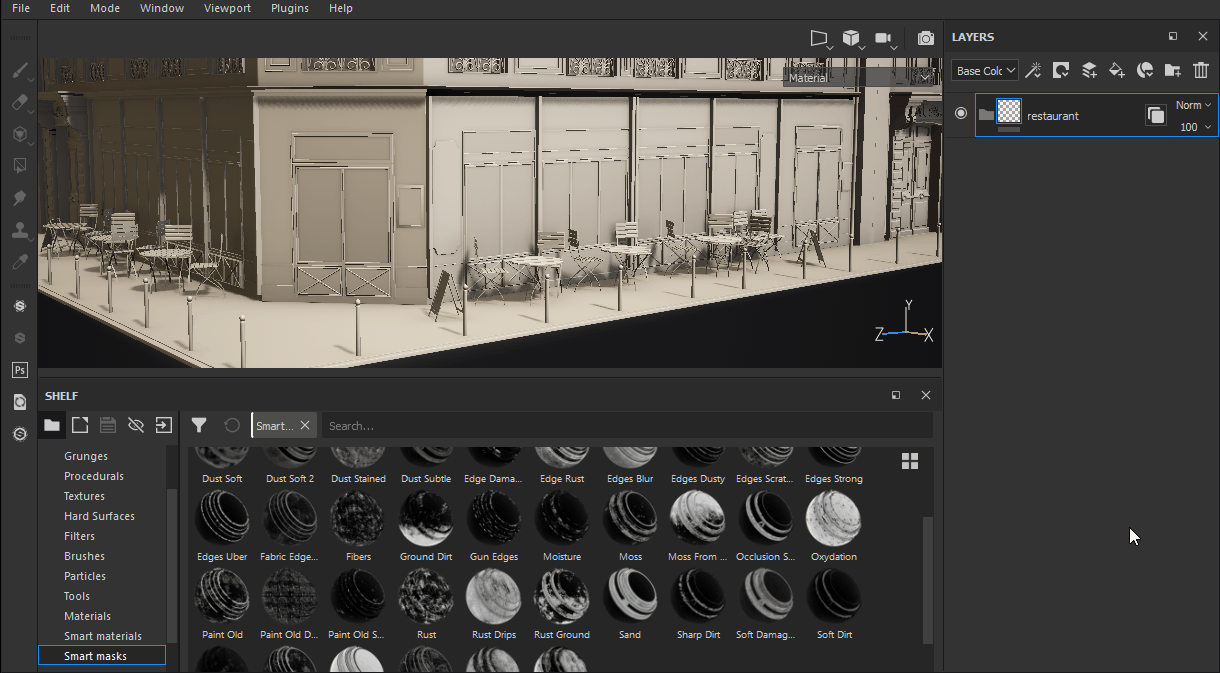This screenshot has height=673, width=1220.
Task: Remove the Smart masks filter tag
Action: 305,426
